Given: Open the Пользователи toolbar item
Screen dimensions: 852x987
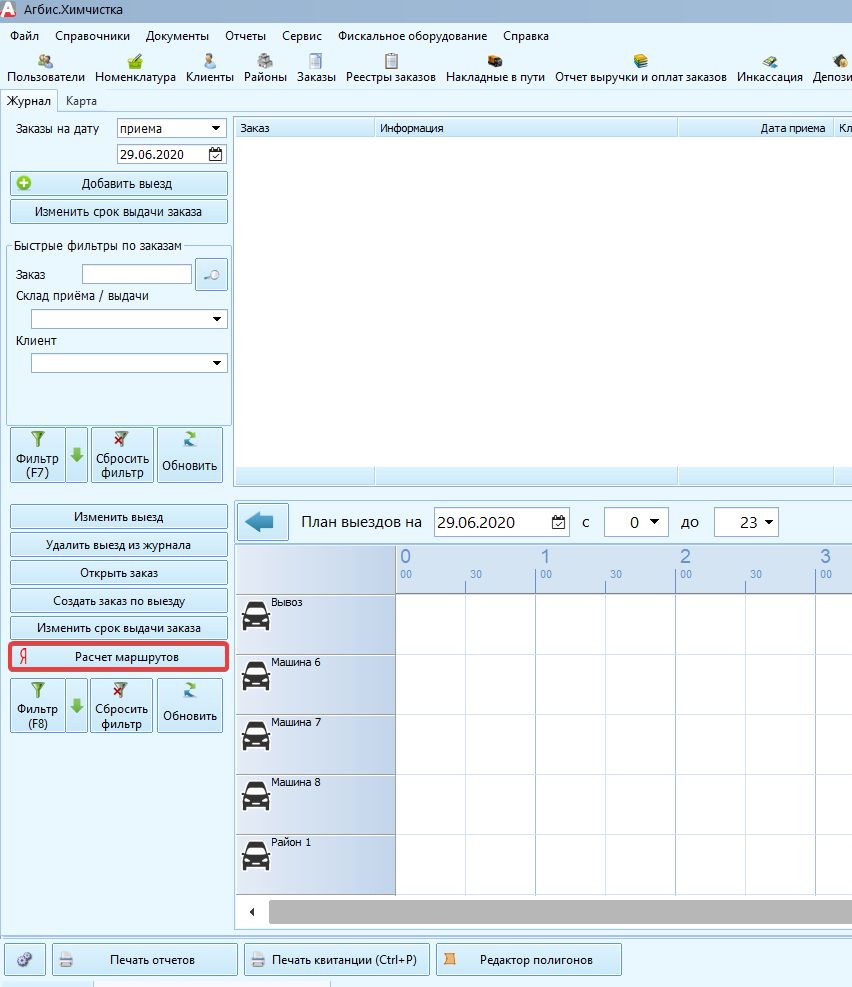Looking at the screenshot, I should point(45,69).
